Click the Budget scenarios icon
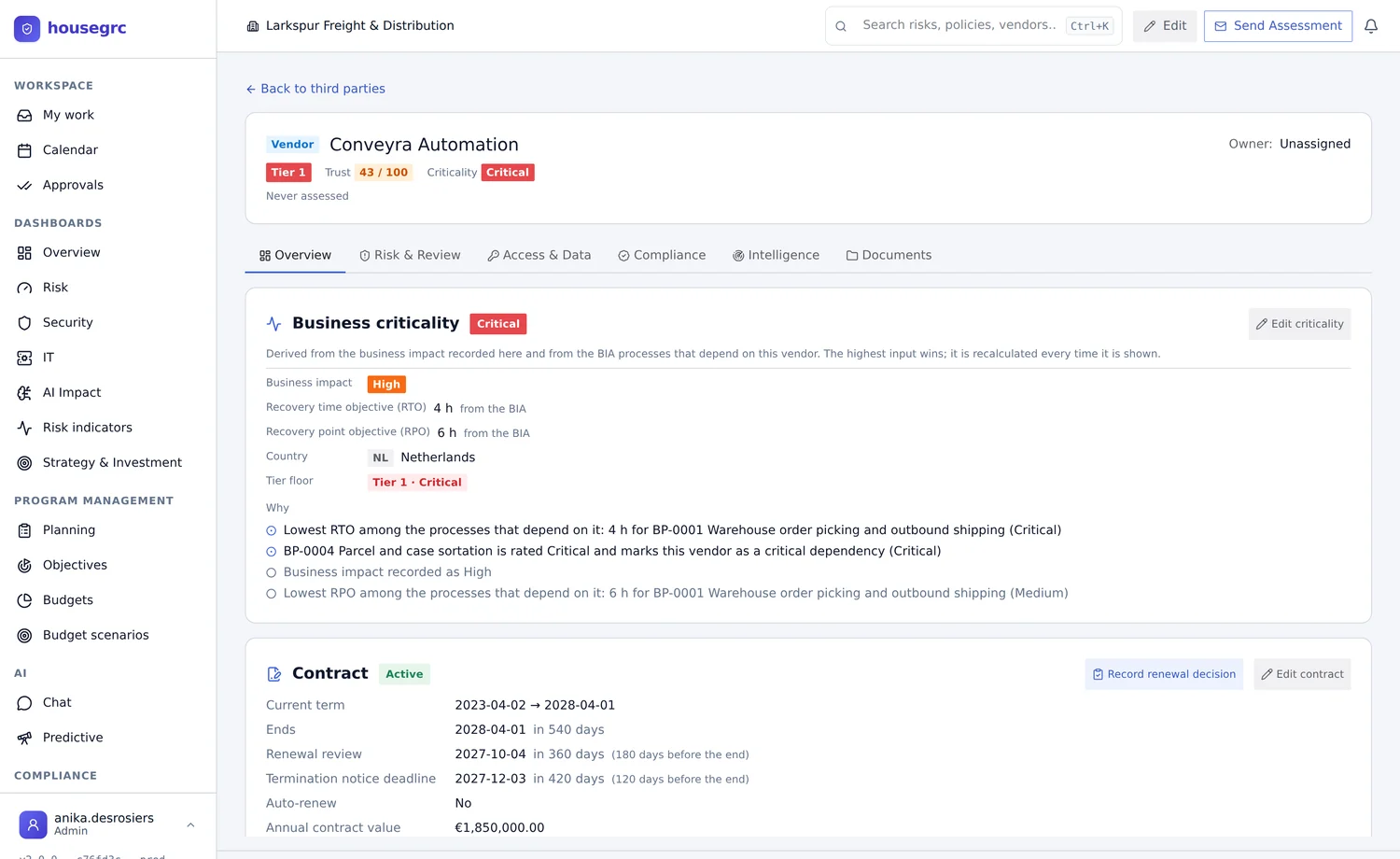Image resolution: width=1400 pixels, height=859 pixels. 24,636
